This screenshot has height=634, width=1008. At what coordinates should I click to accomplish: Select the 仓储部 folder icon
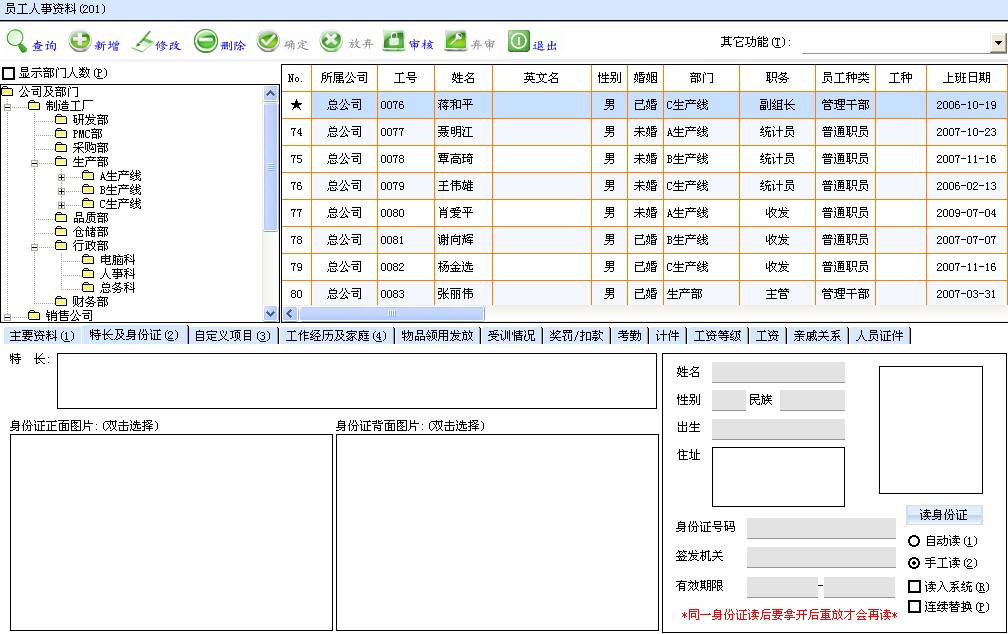coord(61,231)
